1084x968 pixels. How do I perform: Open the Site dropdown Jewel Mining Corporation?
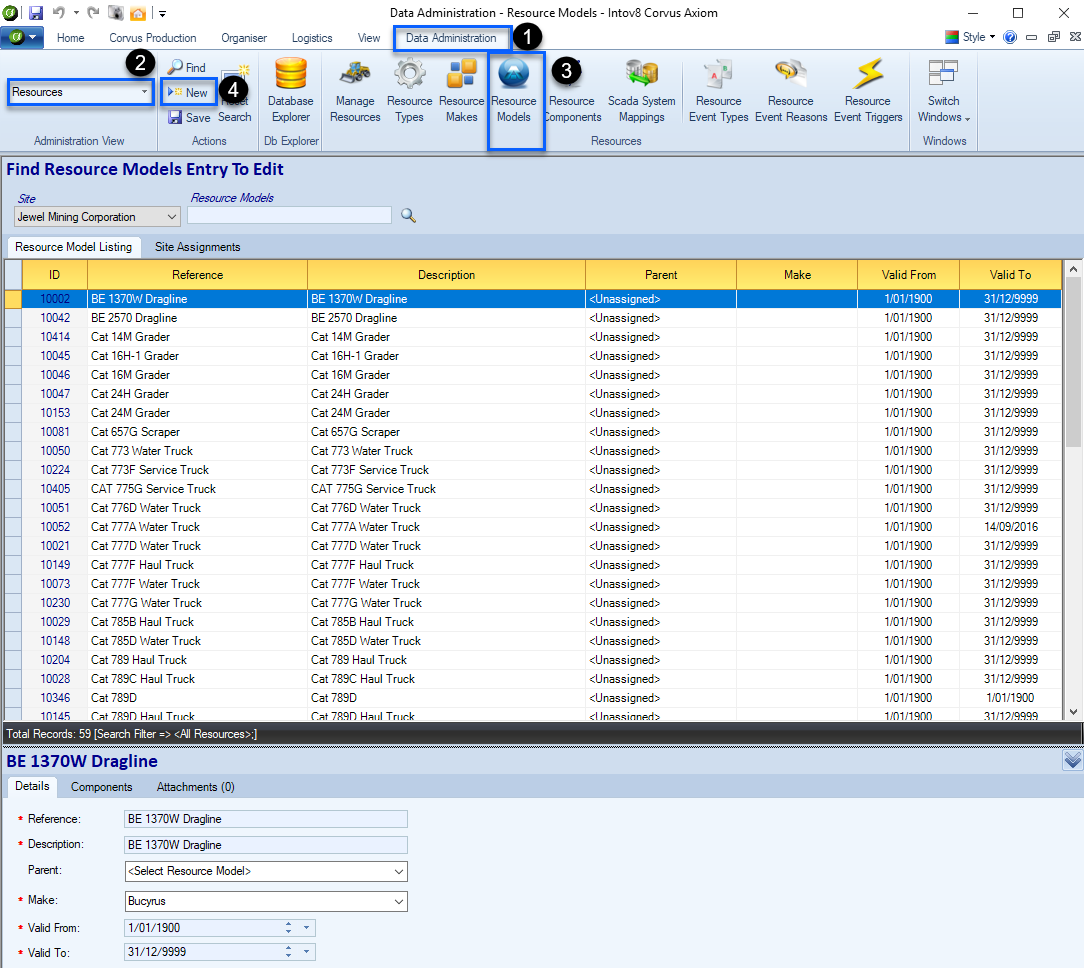pyautogui.click(x=97, y=217)
